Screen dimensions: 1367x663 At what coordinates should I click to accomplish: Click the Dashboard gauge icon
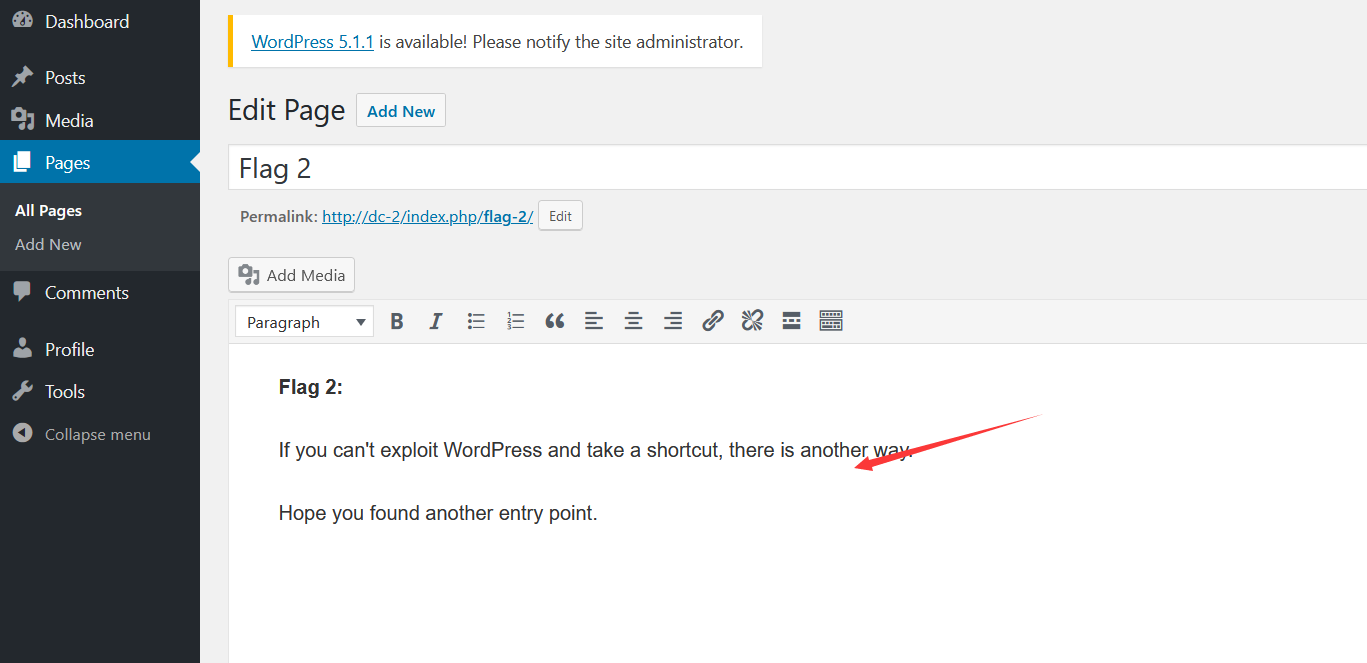tap(22, 21)
